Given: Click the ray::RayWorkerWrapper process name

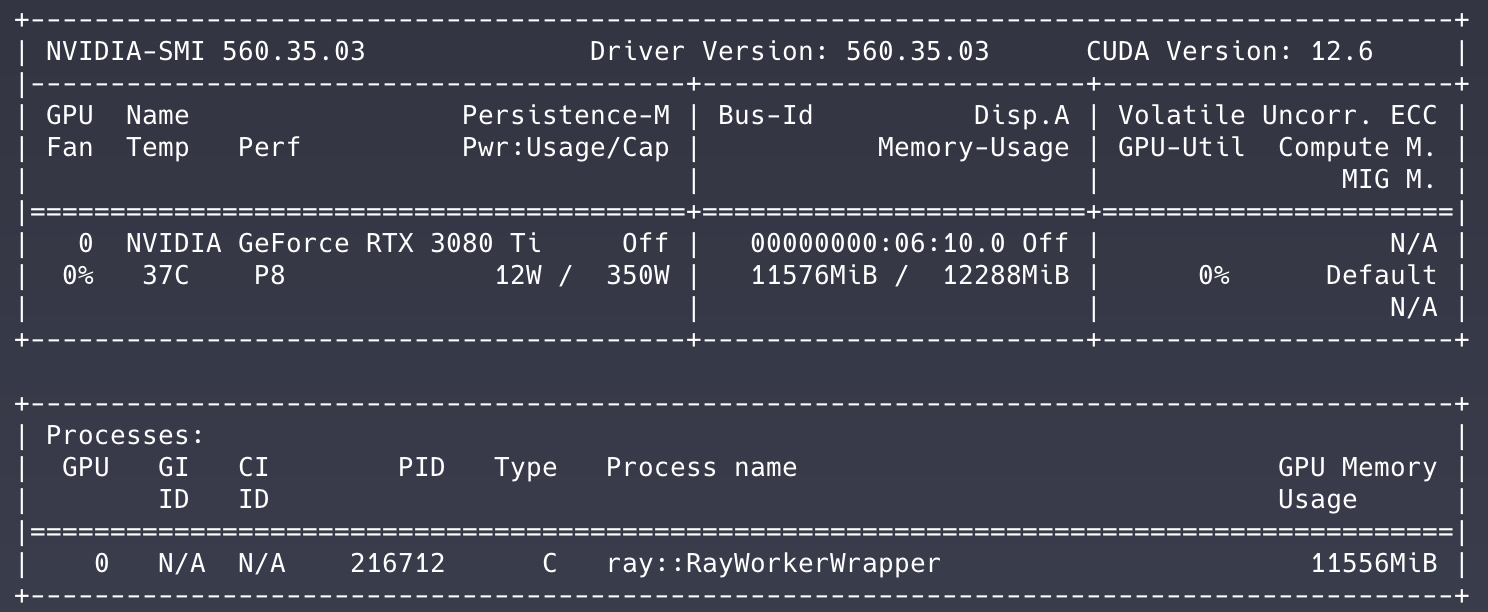Looking at the screenshot, I should (x=773, y=564).
